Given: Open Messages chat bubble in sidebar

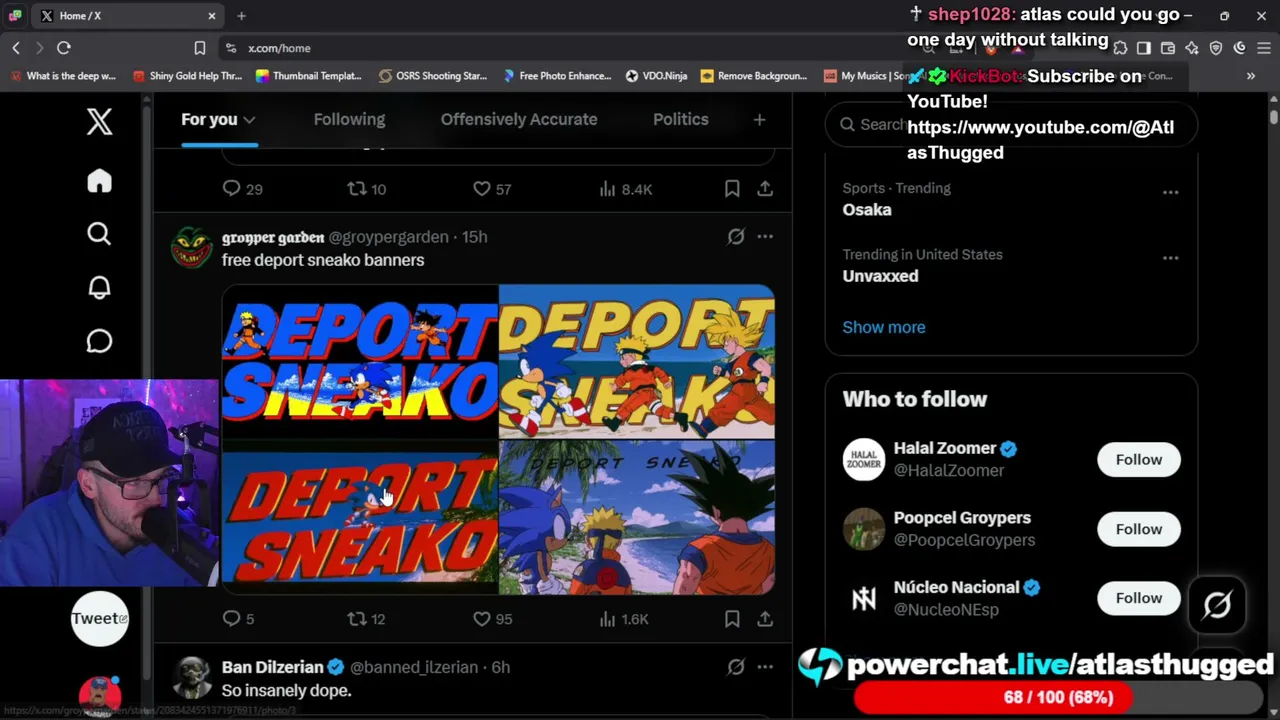Looking at the screenshot, I should [99, 341].
